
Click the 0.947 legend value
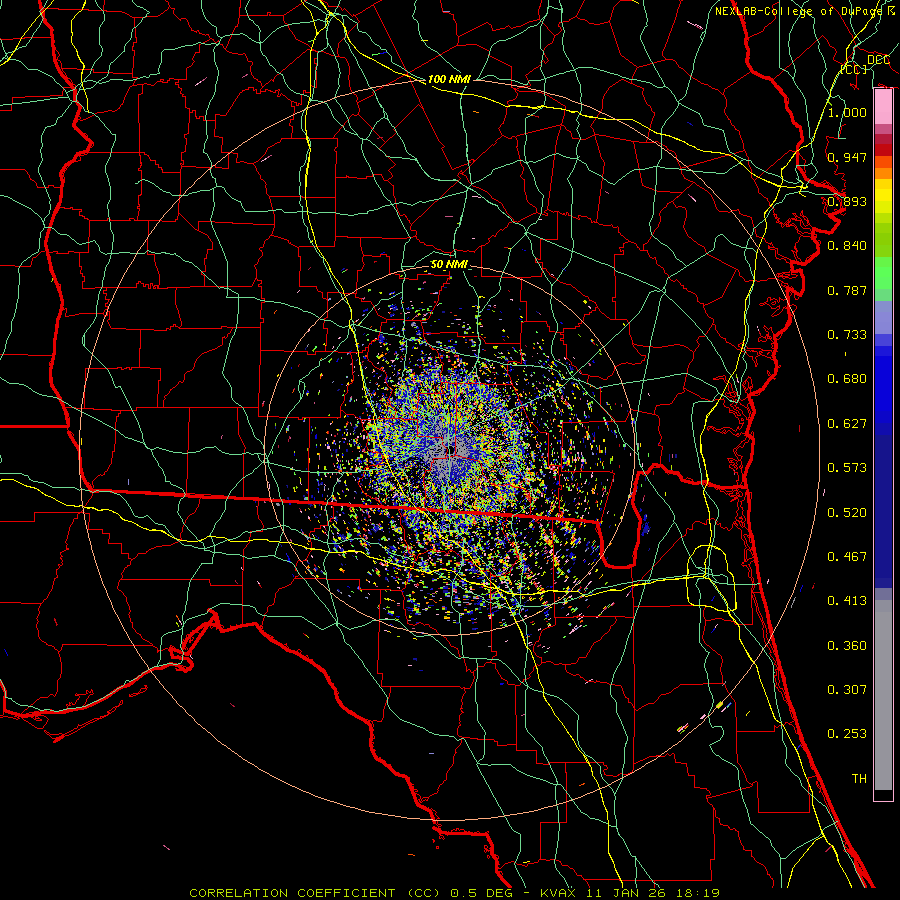tap(847, 157)
